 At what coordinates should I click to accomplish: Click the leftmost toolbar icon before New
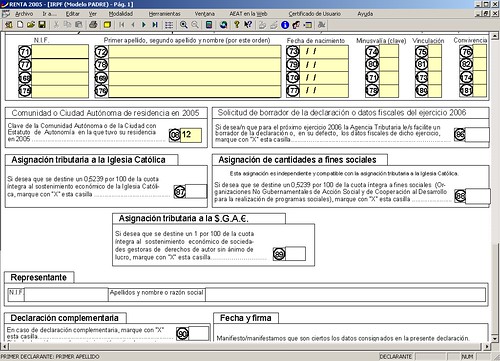(x=9, y=25)
